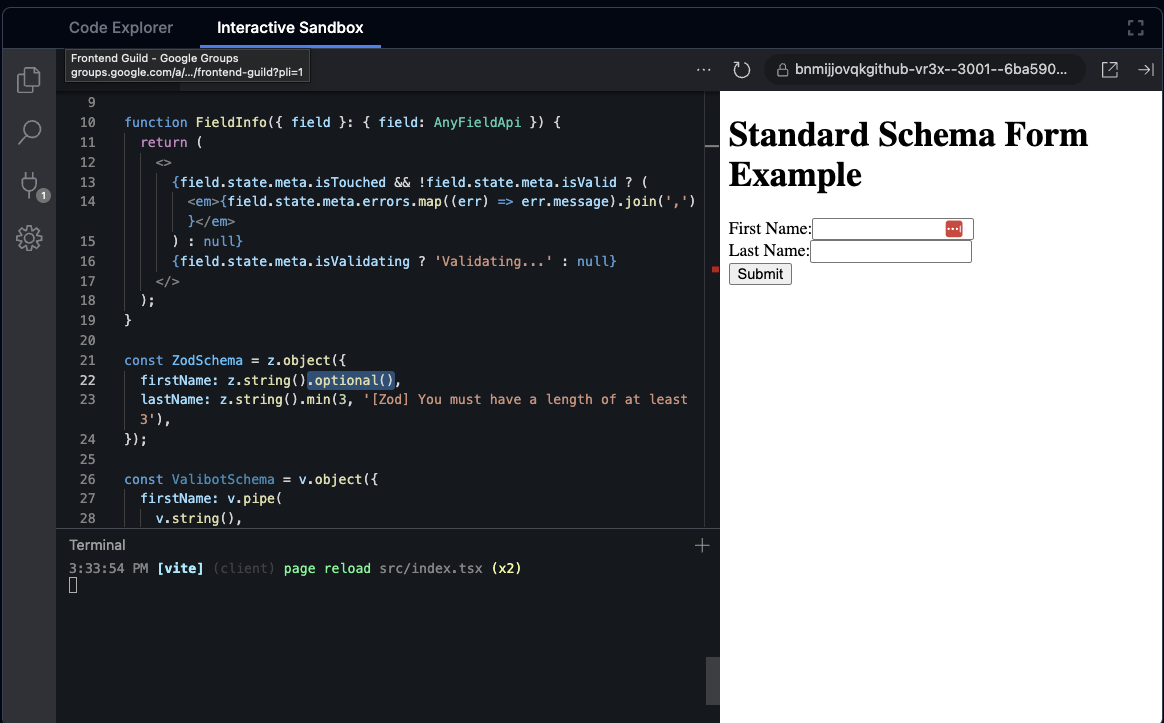Image resolution: width=1164 pixels, height=723 pixels.
Task: Click line number 22 in the gutter
Action: coord(88,380)
